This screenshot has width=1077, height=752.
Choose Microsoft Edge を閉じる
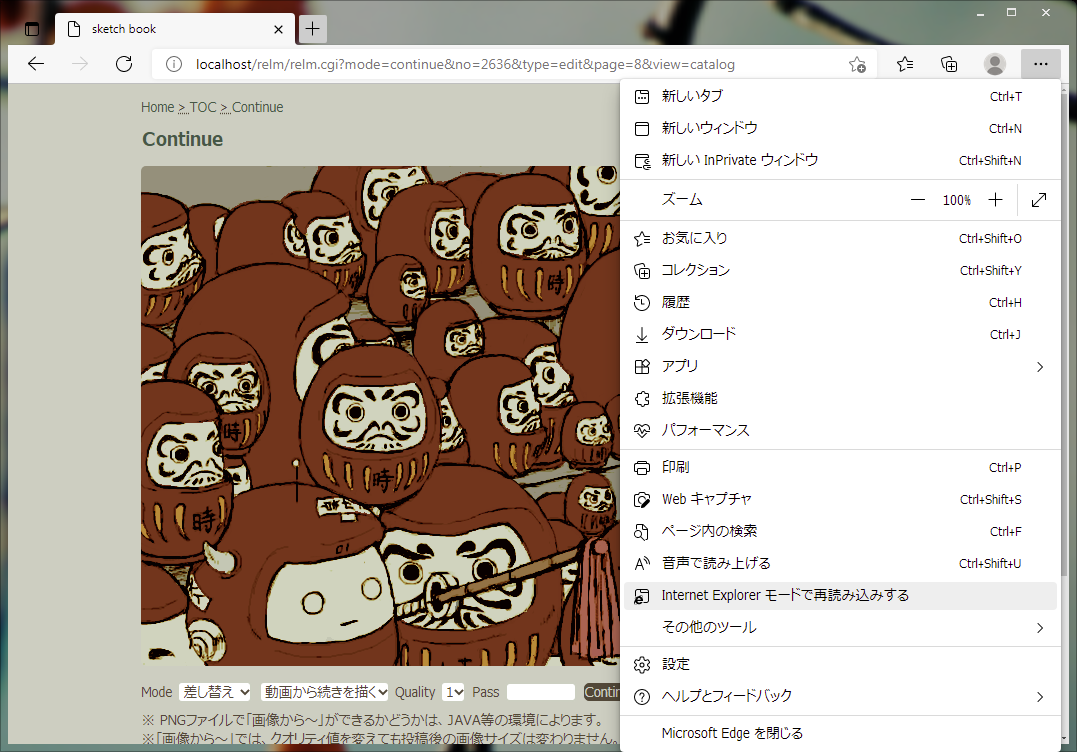coord(840,733)
